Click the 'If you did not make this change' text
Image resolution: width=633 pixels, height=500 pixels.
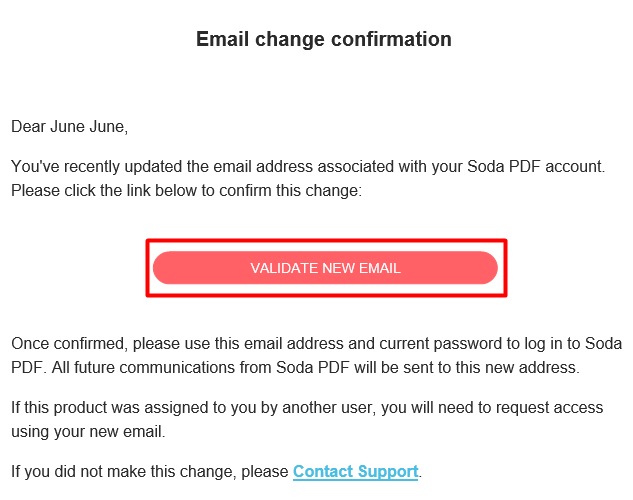point(150,471)
